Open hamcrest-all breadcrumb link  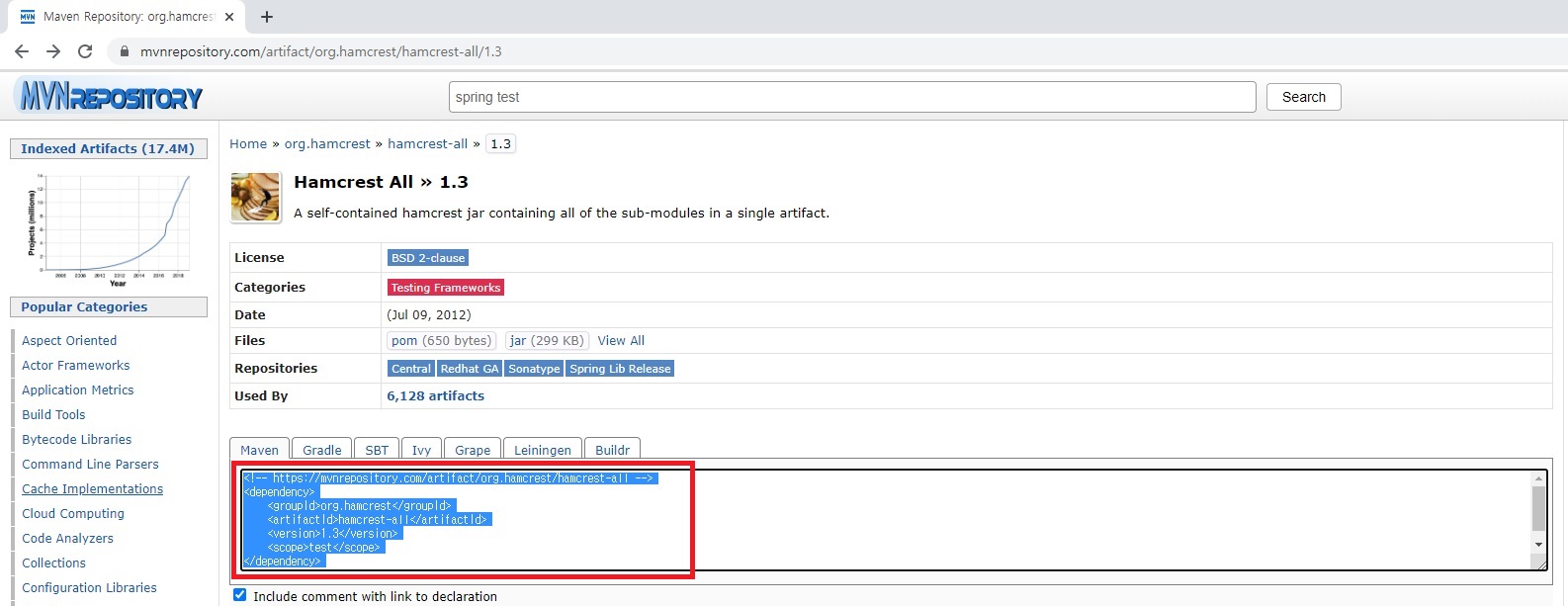coord(428,143)
